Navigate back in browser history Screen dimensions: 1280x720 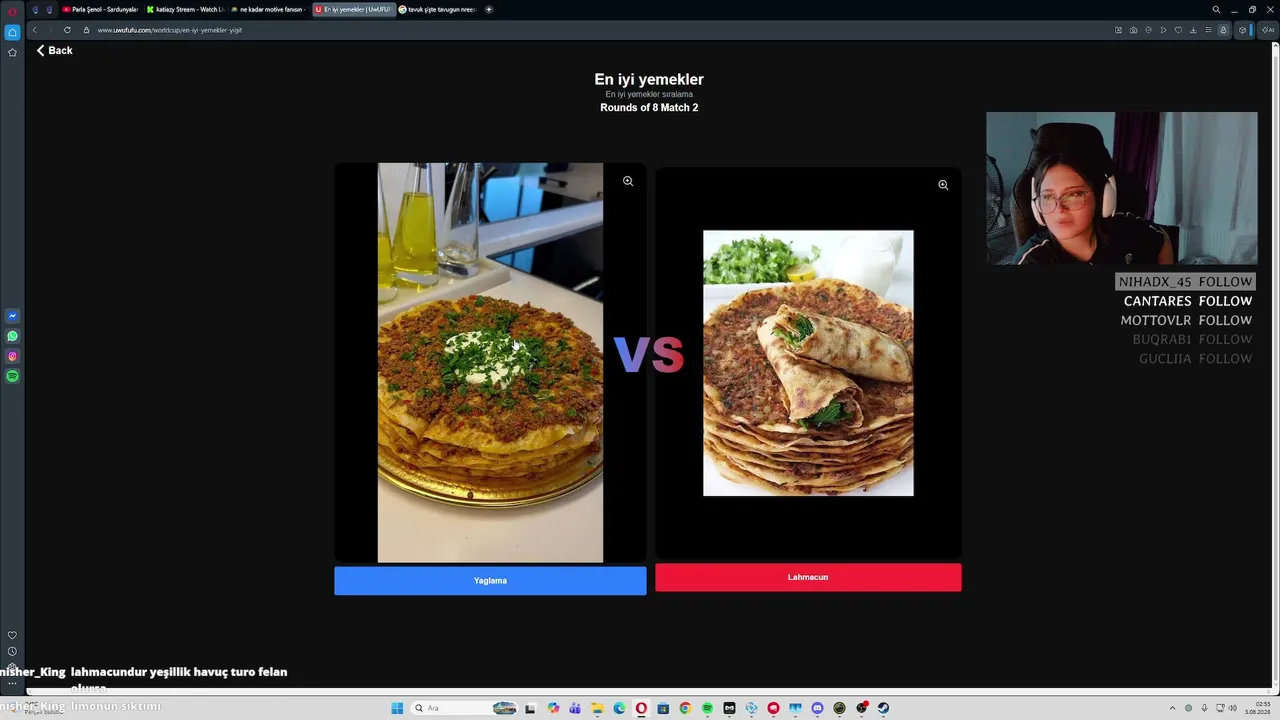[34, 30]
